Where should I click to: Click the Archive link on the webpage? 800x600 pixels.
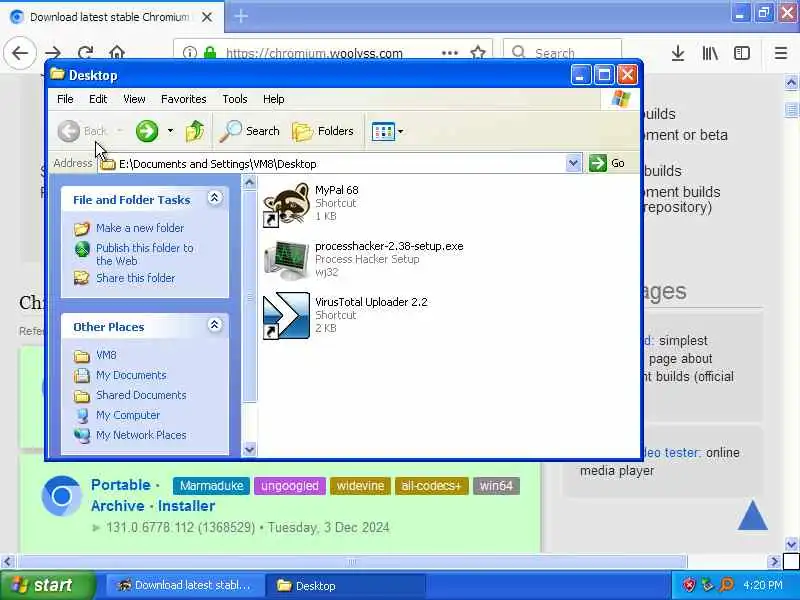117,506
